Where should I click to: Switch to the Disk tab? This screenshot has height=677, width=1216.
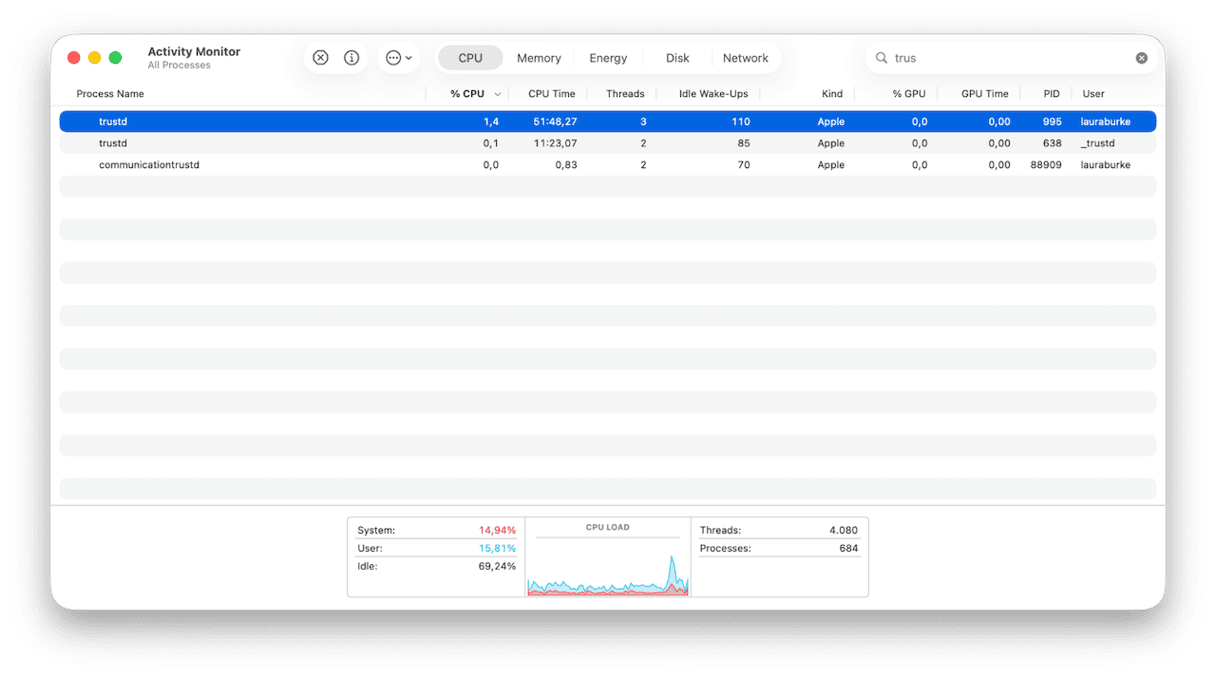pos(677,58)
